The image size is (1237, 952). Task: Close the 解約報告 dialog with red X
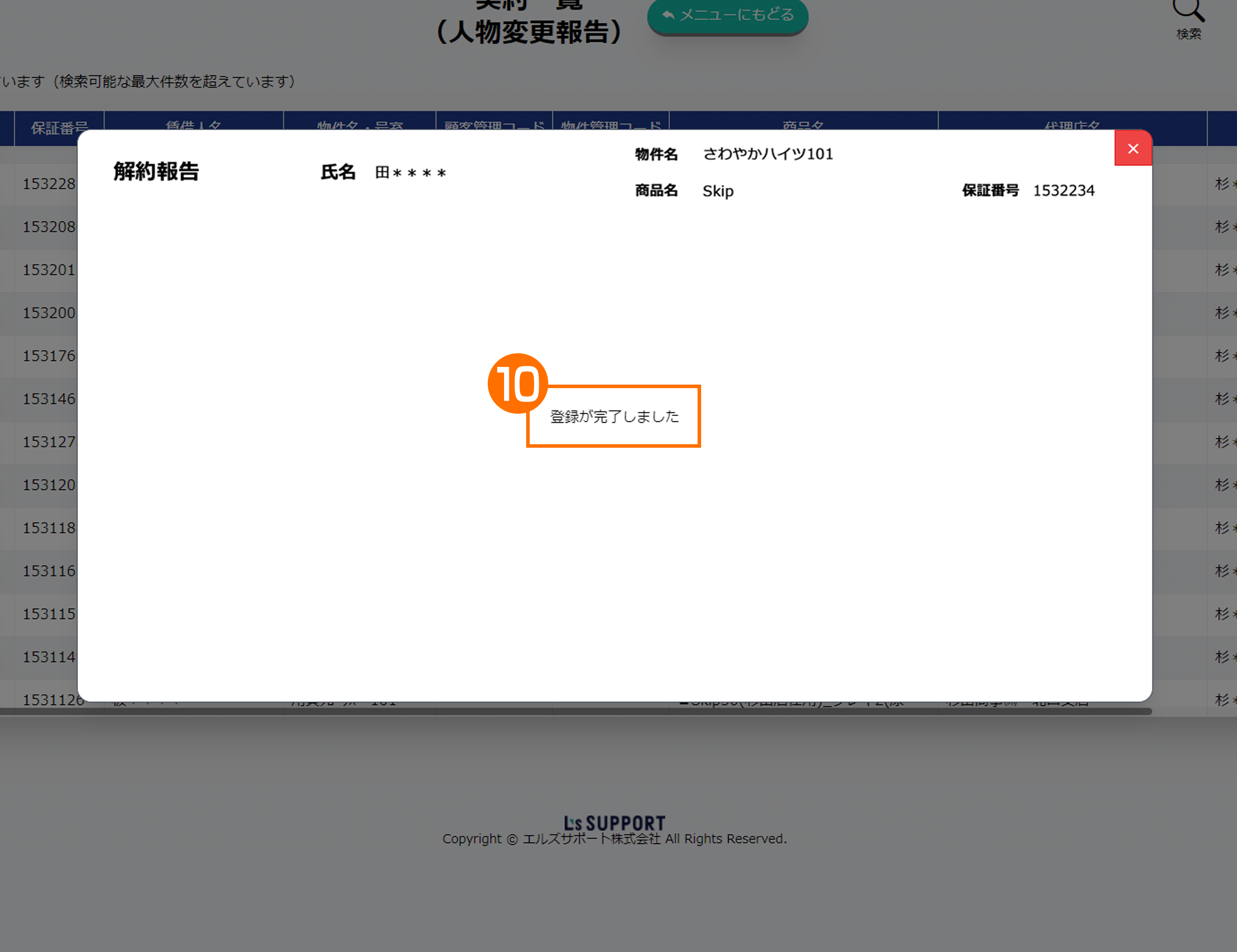pyautogui.click(x=1132, y=148)
